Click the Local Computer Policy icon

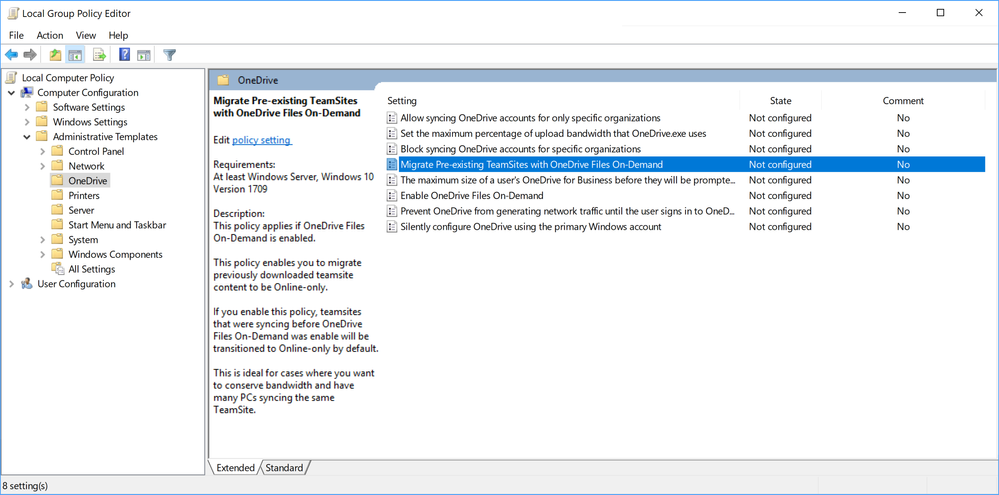[x=11, y=78]
